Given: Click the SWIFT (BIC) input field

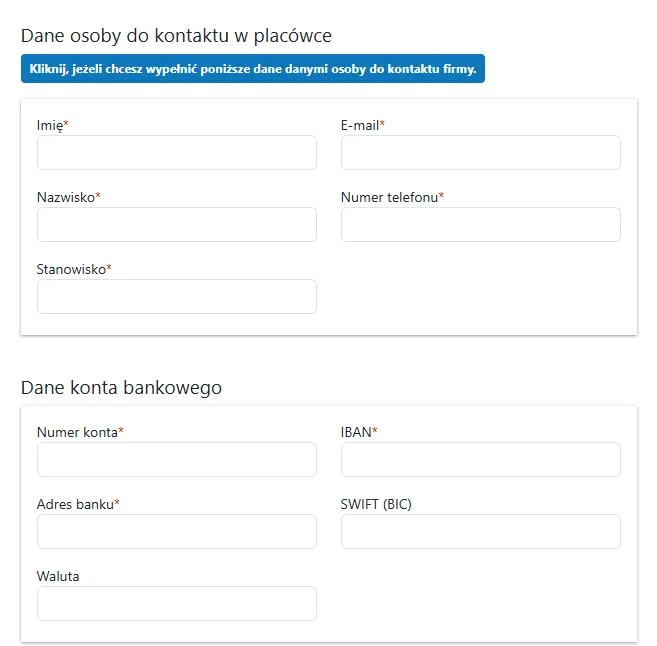Looking at the screenshot, I should click(x=481, y=532).
